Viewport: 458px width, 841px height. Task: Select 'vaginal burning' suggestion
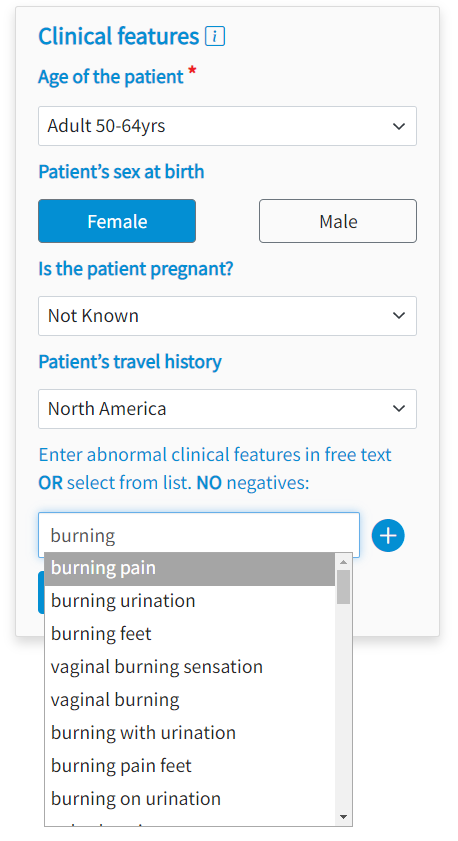pos(190,700)
